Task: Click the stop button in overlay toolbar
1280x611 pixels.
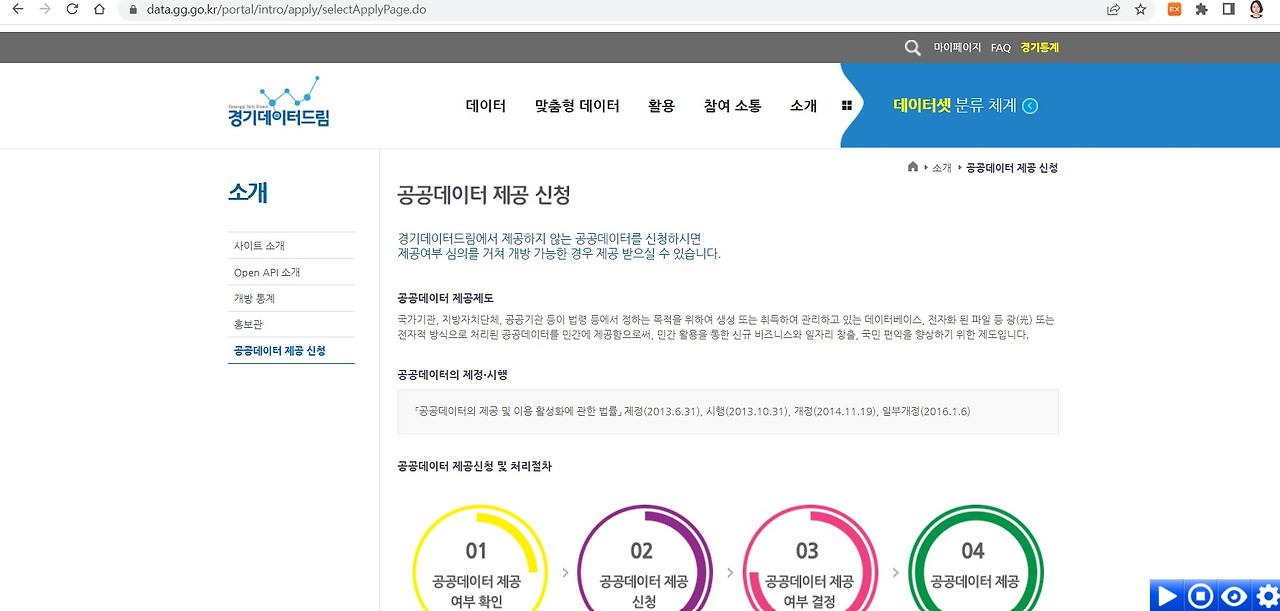Action: [1200, 596]
